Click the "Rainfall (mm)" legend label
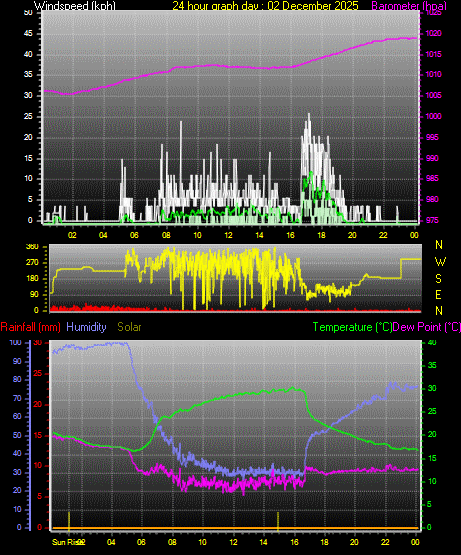 (x=30, y=327)
